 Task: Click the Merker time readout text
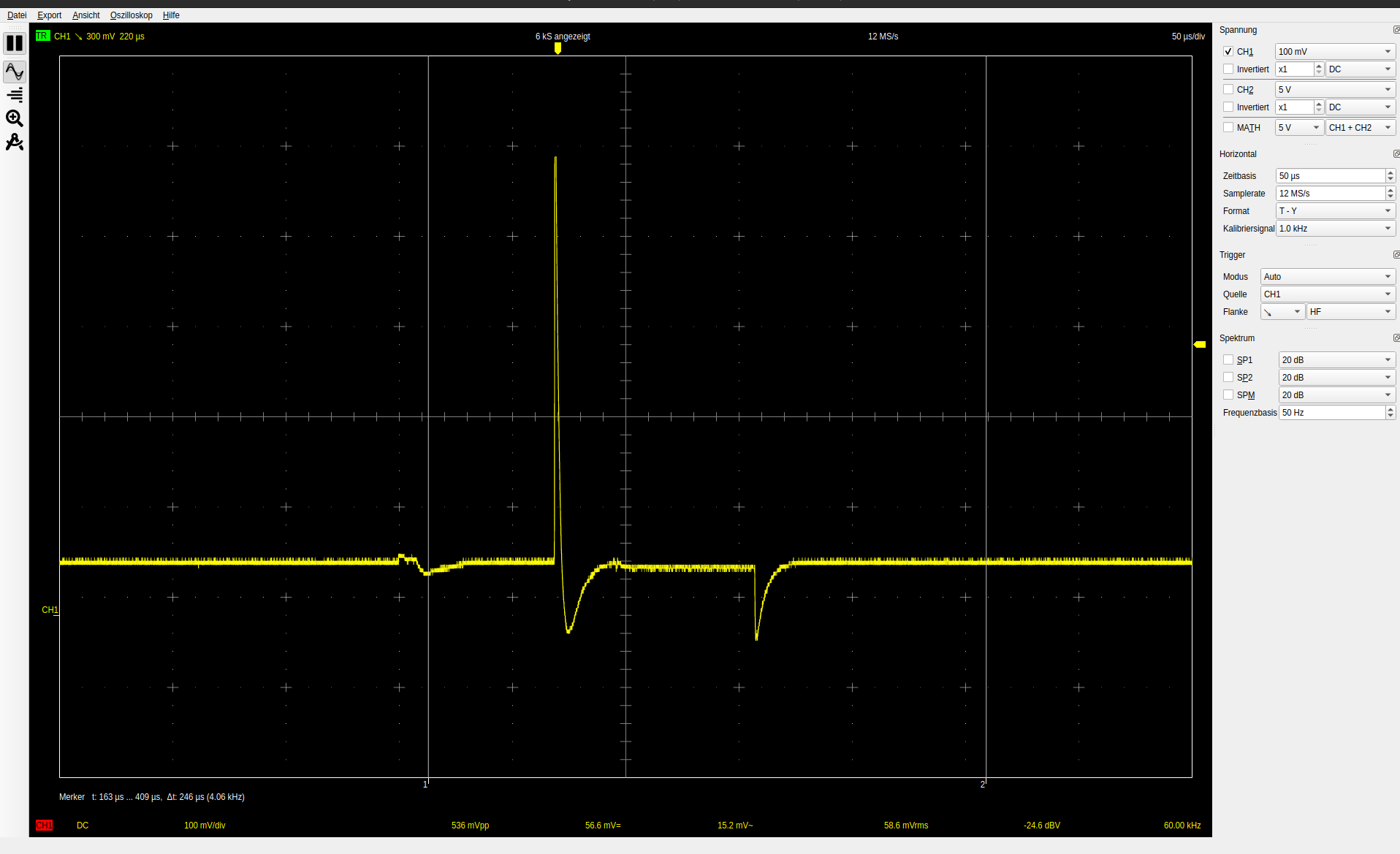click(152, 797)
